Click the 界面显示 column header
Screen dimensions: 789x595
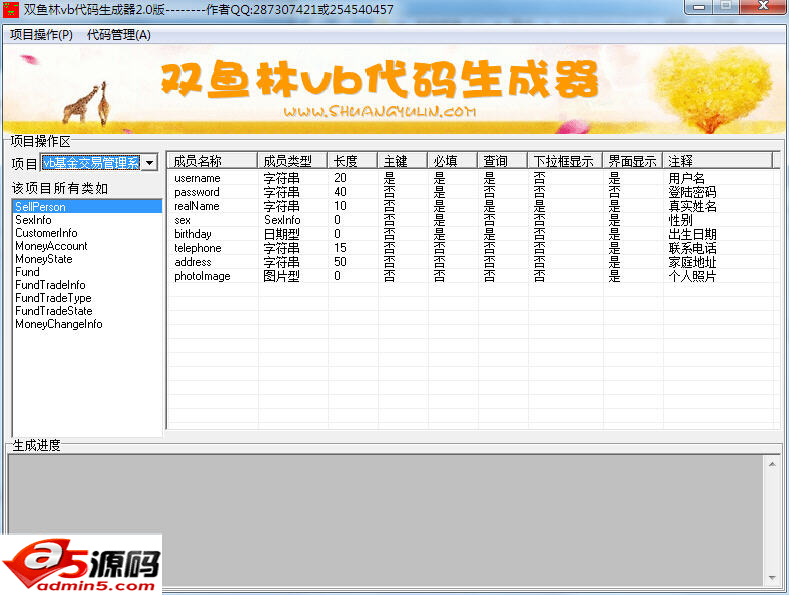[x=633, y=161]
